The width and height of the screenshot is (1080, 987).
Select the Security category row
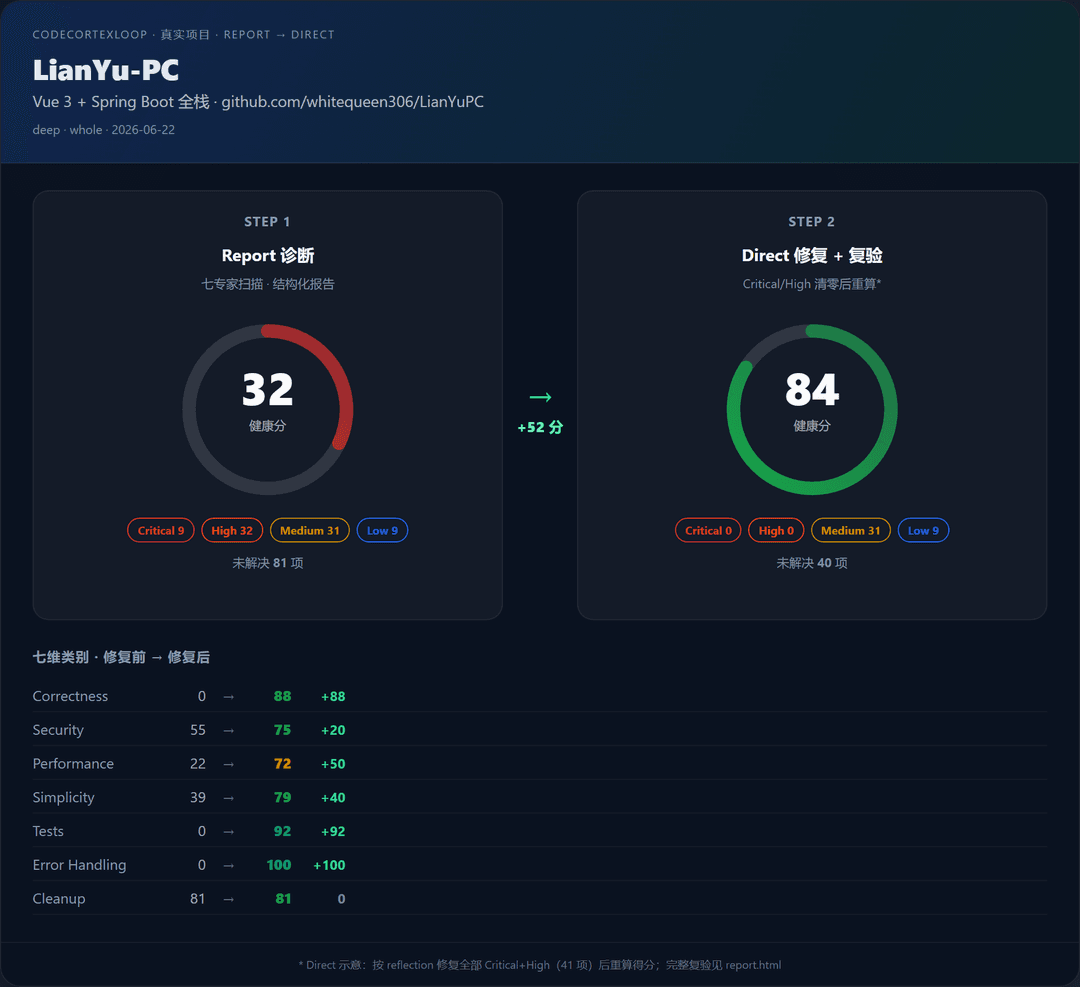click(539, 730)
